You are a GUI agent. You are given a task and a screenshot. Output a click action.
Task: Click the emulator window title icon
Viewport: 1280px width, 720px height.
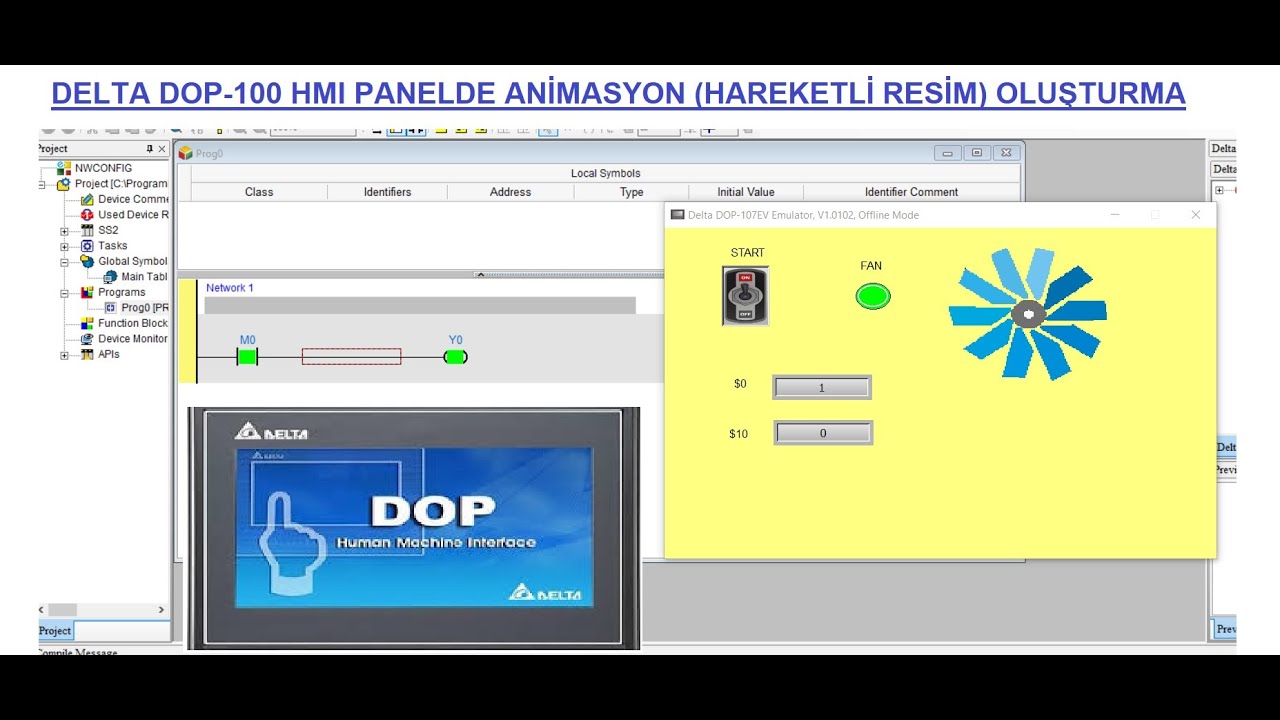click(677, 215)
